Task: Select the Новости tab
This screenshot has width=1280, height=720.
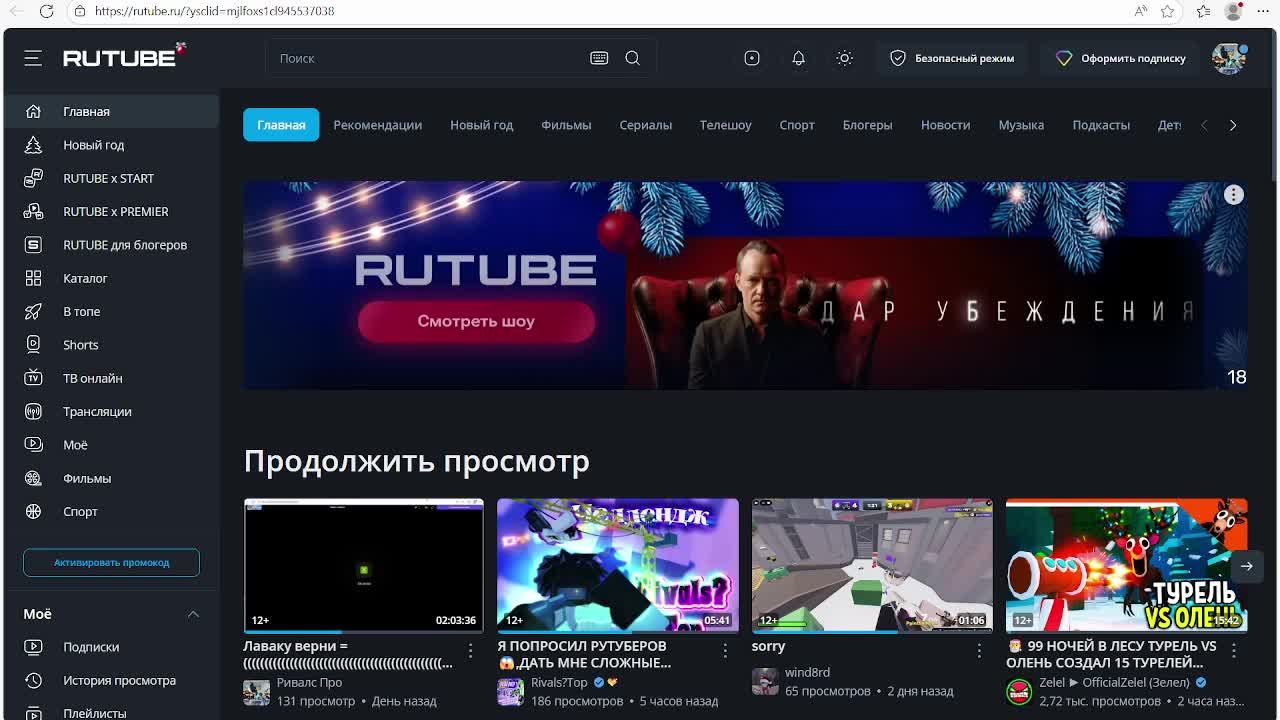Action: click(x=945, y=125)
